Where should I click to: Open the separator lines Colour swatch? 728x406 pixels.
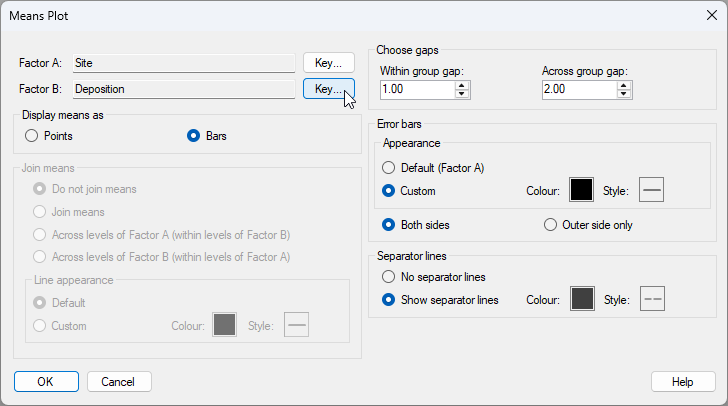coord(582,299)
